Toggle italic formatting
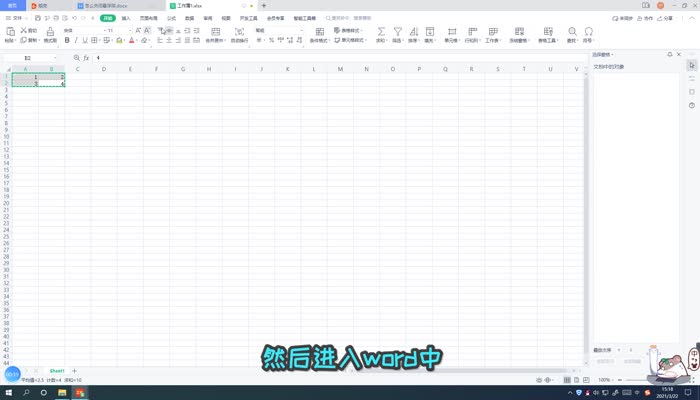700x400 pixels. [76, 40]
